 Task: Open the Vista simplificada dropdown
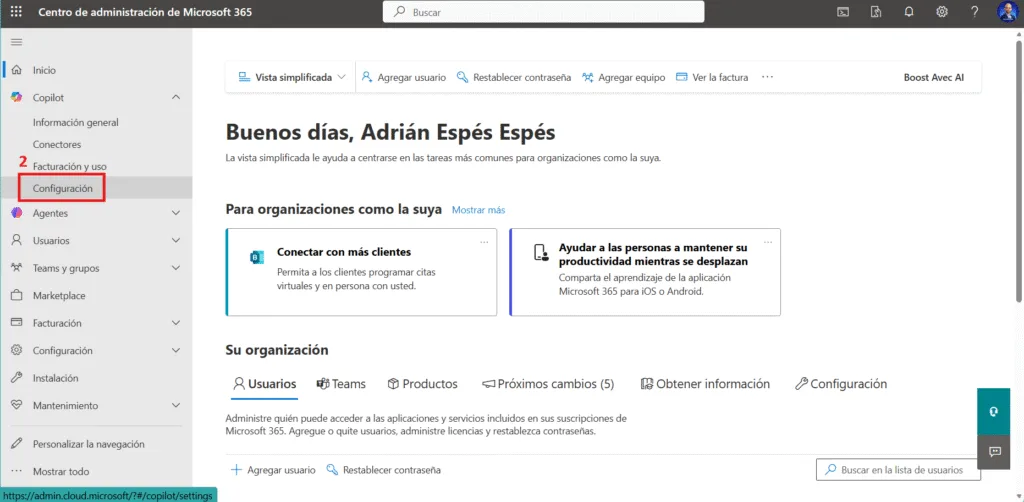291,77
